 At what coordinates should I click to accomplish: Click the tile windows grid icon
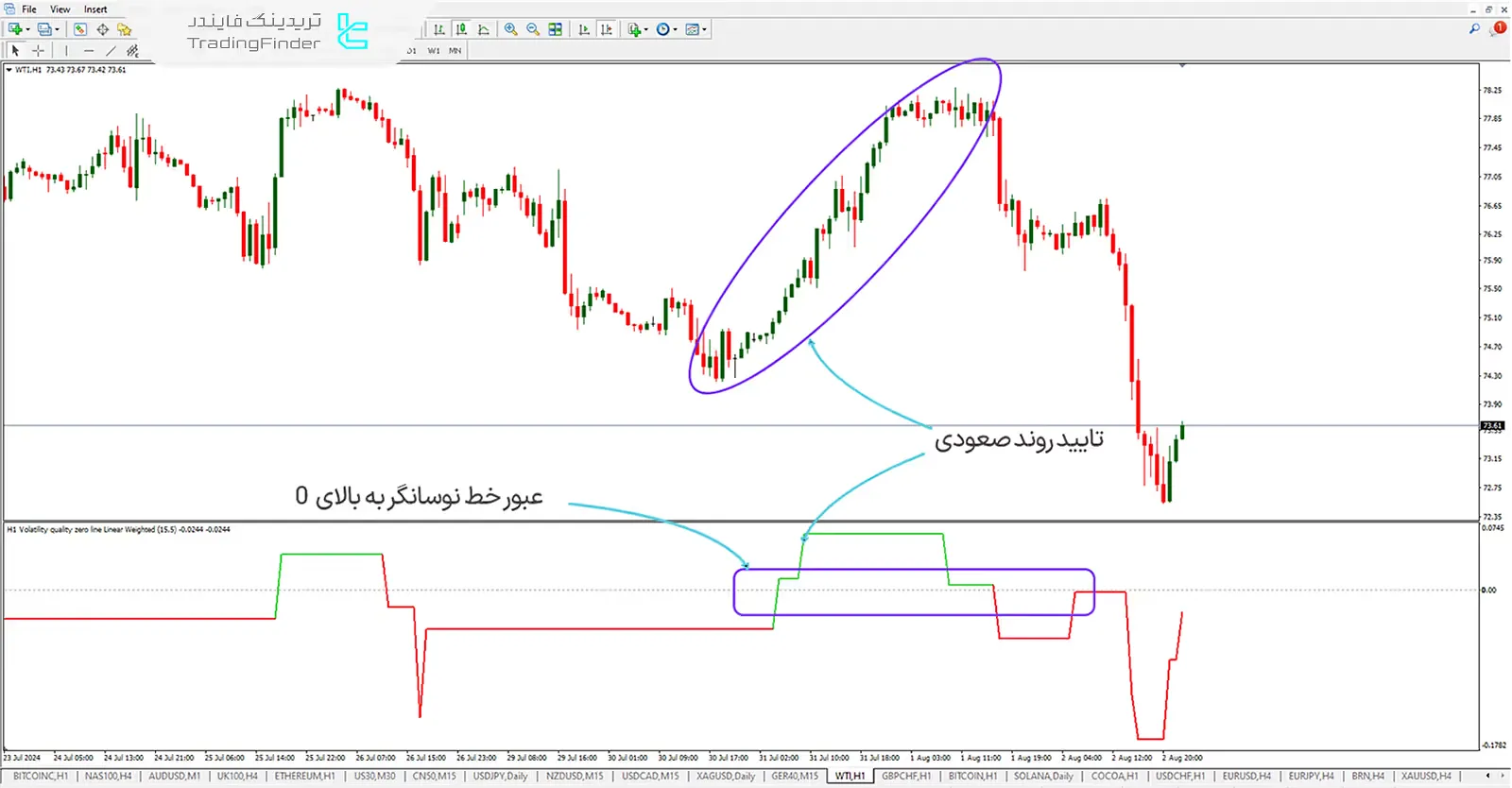point(556,29)
